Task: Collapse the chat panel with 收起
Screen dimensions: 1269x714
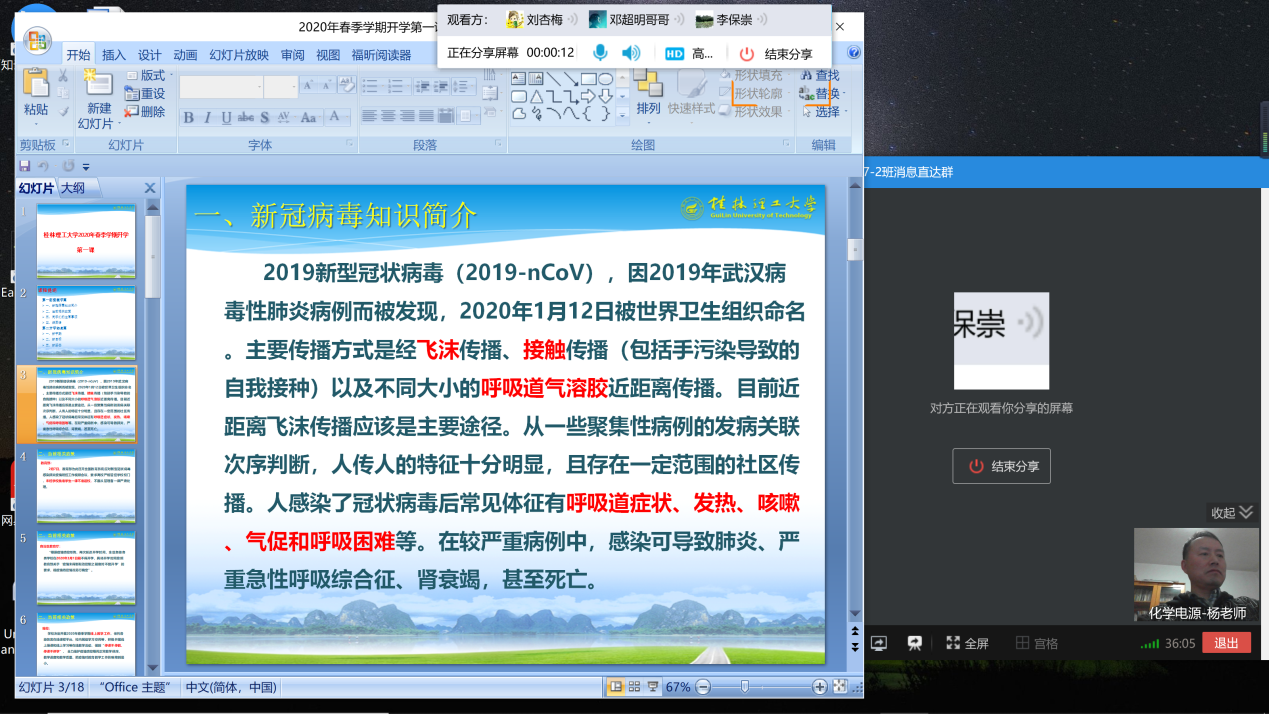Action: tap(1232, 512)
